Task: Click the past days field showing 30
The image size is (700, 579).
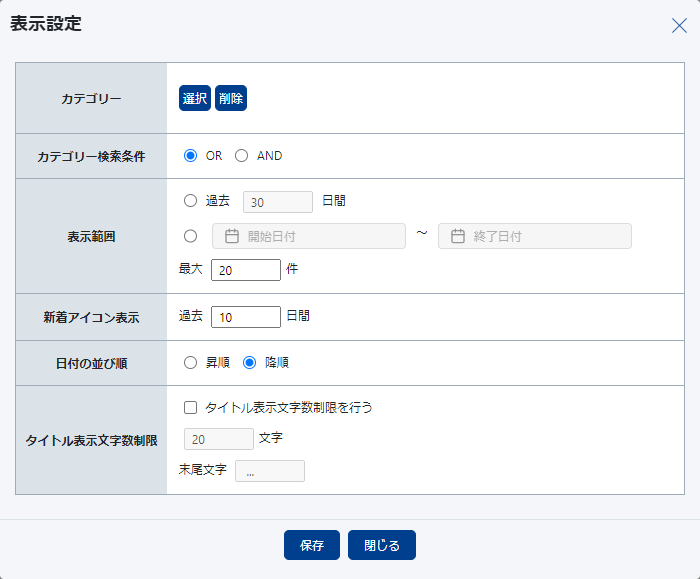Action: [278, 202]
